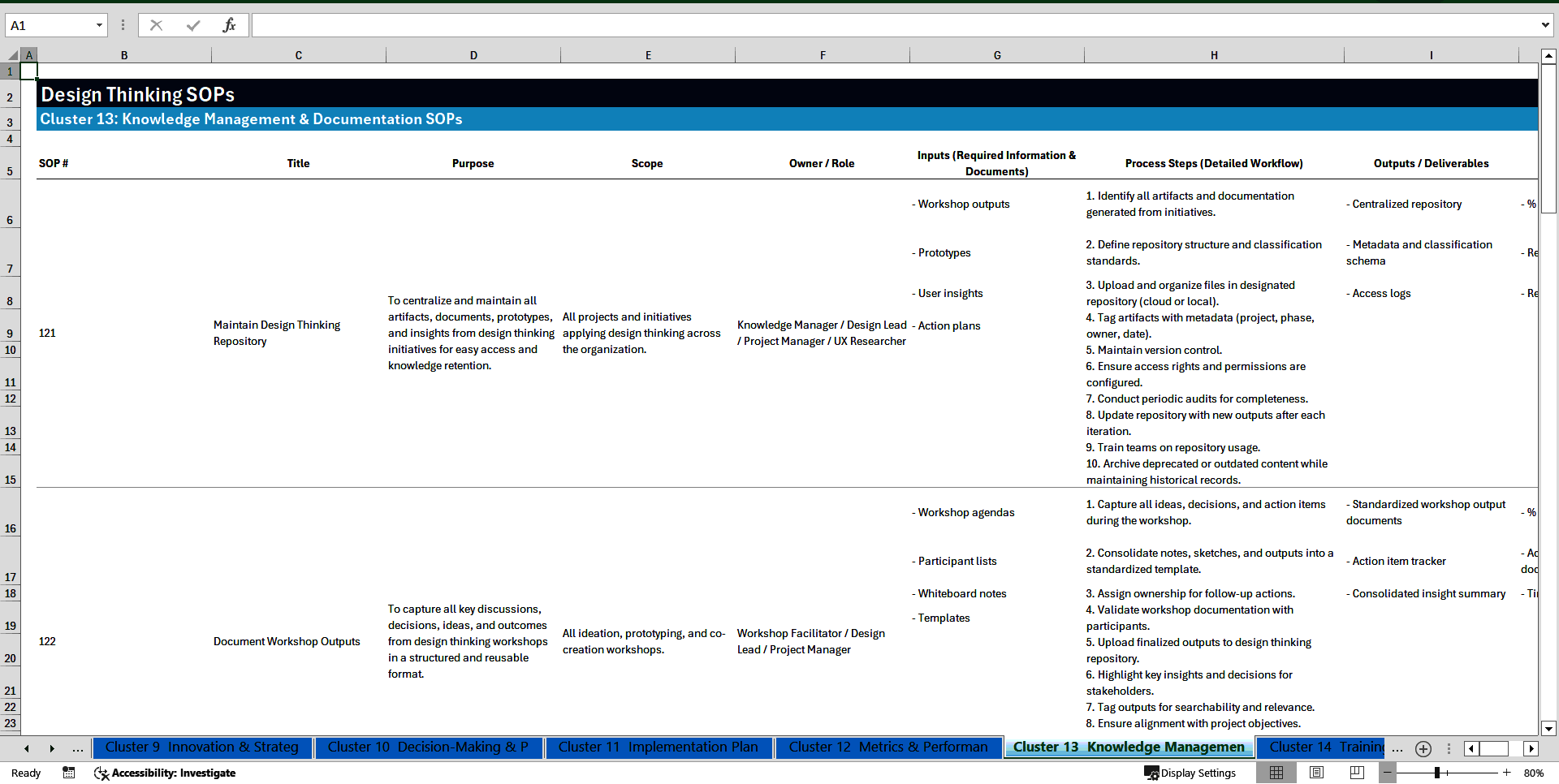The width and height of the screenshot is (1559, 784).
Task: Click the Cancel (X) icon beside the formula bar
Action: [156, 25]
